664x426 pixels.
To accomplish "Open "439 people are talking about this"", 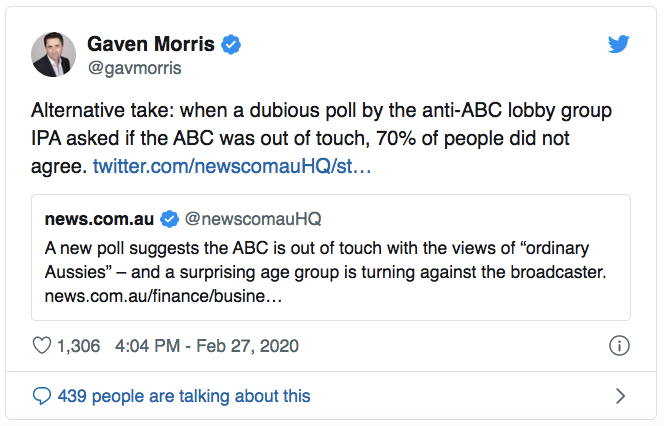I will [184, 396].
